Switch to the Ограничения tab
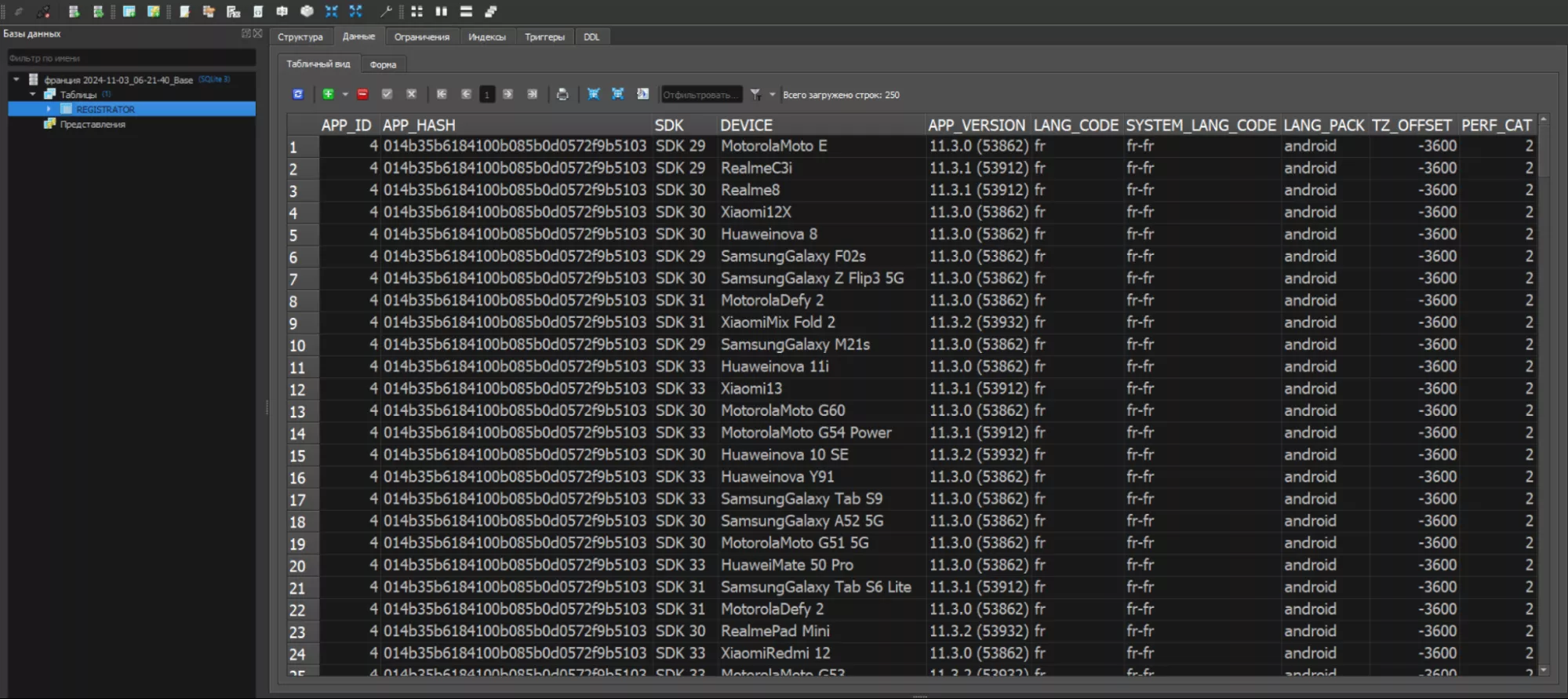 (422, 37)
